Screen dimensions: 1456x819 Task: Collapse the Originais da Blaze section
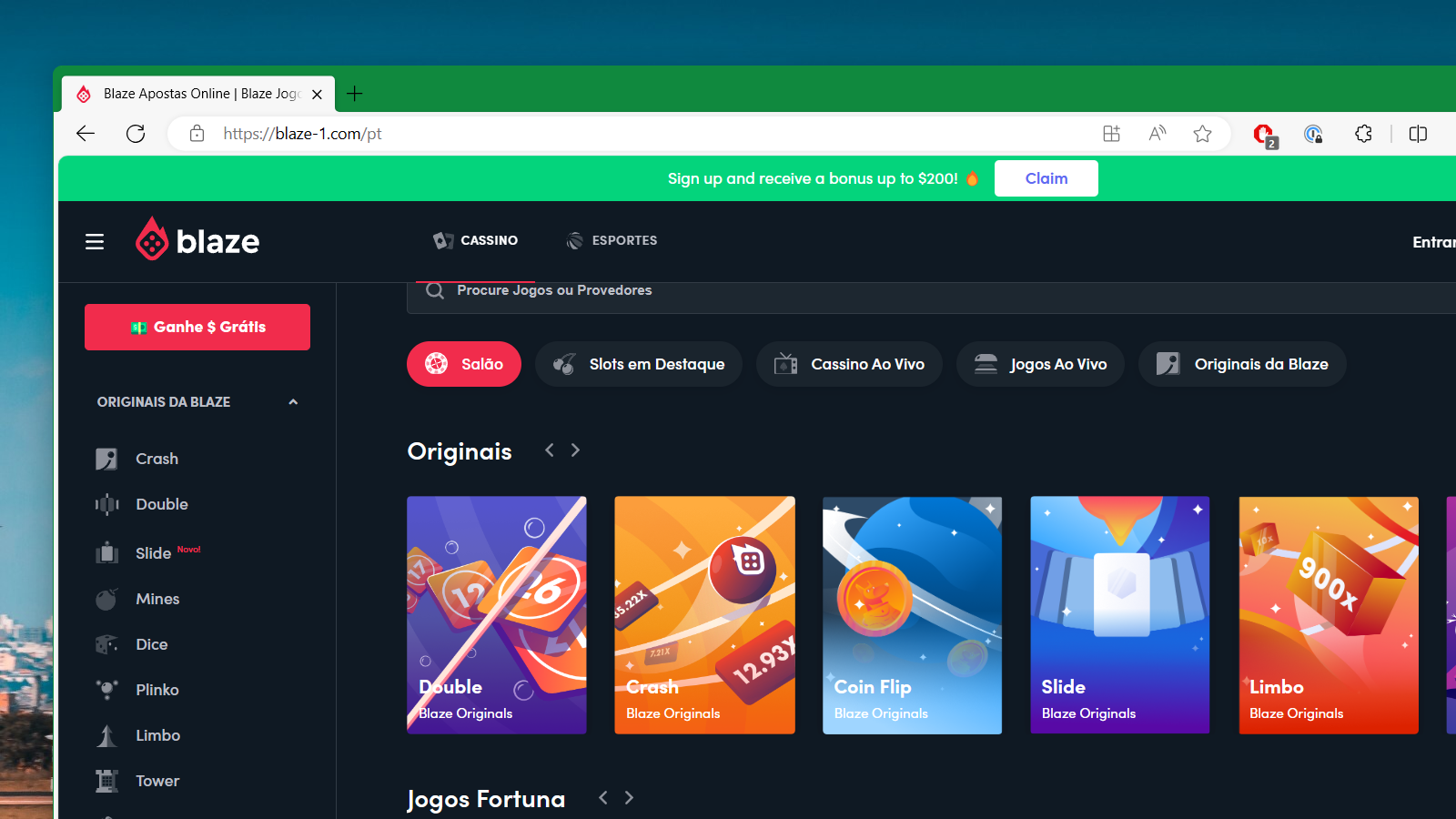[293, 402]
